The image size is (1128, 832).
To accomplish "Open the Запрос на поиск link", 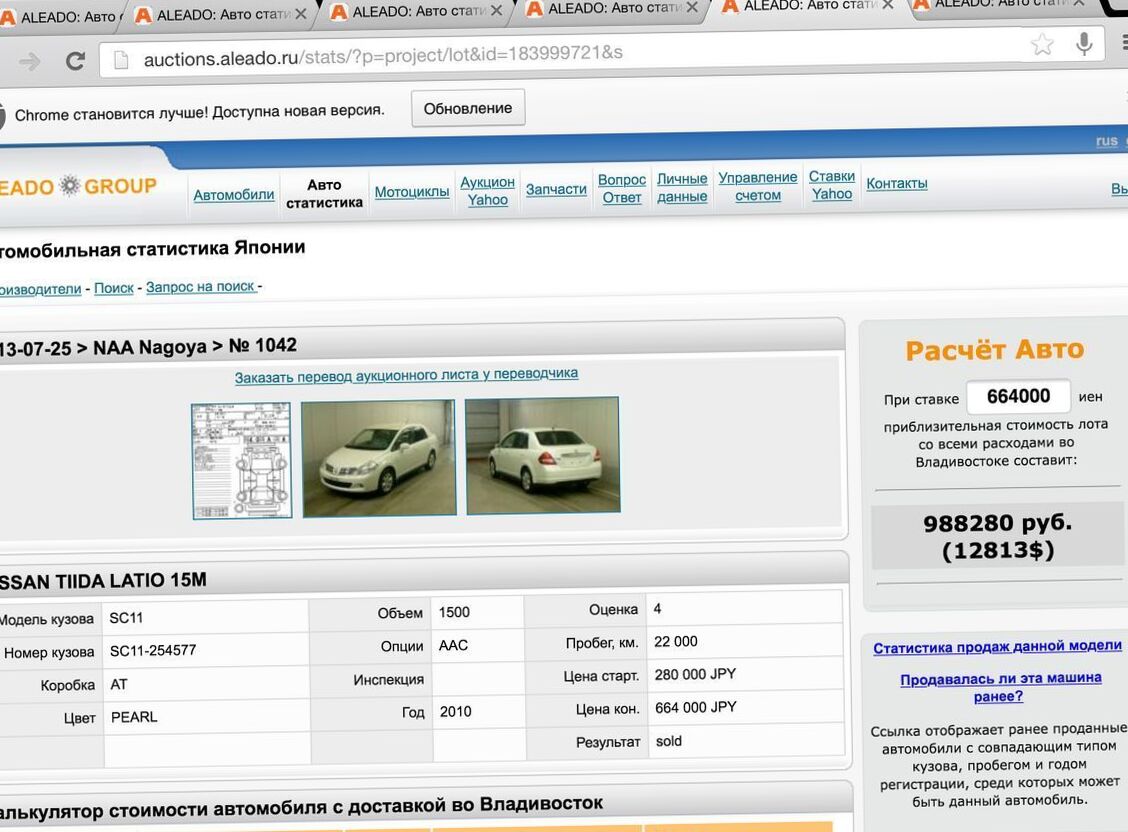I will click(201, 286).
